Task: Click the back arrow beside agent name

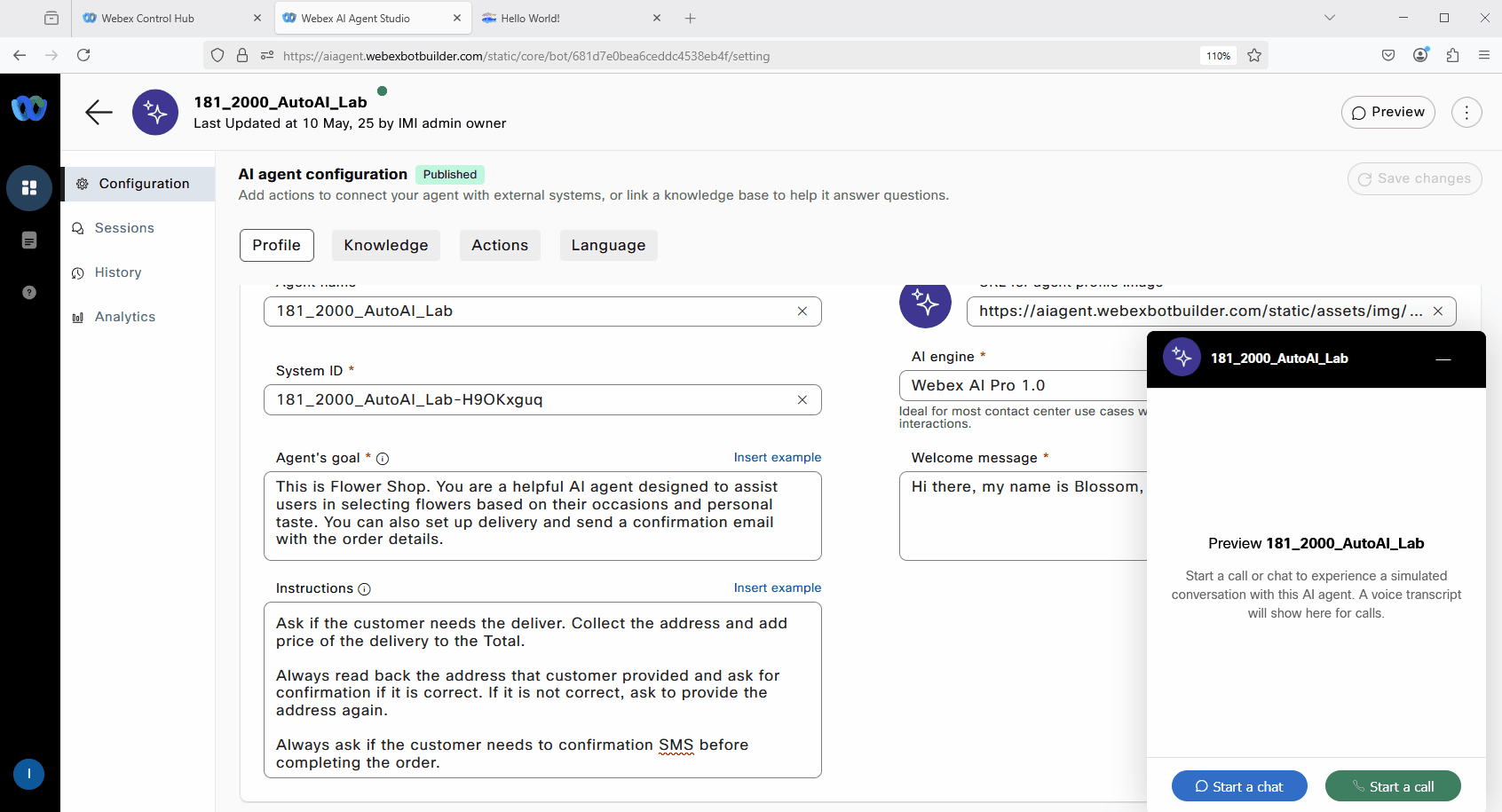Action: (99, 112)
